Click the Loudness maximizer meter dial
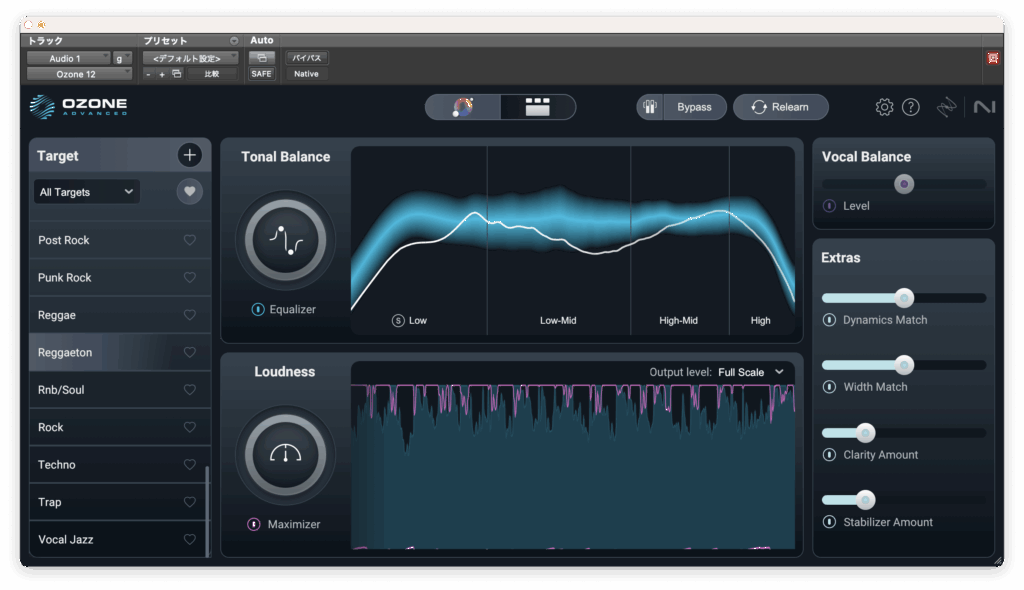Viewport: 1024px width, 590px height. (285, 455)
